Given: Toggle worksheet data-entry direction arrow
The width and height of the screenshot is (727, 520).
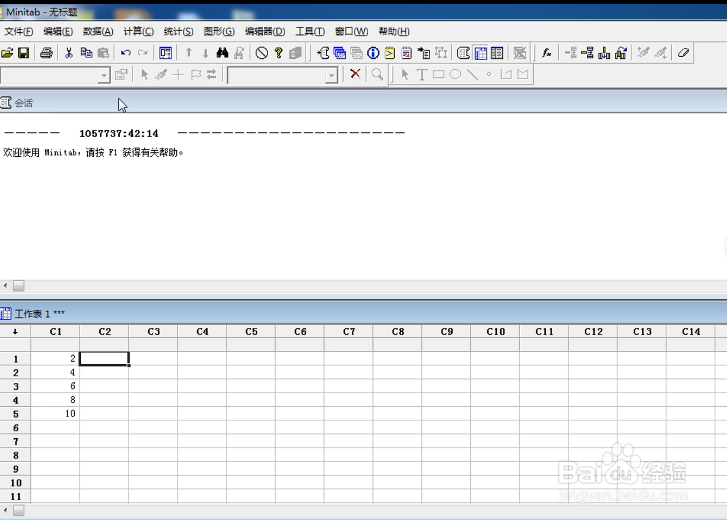Looking at the screenshot, I should tap(15, 331).
